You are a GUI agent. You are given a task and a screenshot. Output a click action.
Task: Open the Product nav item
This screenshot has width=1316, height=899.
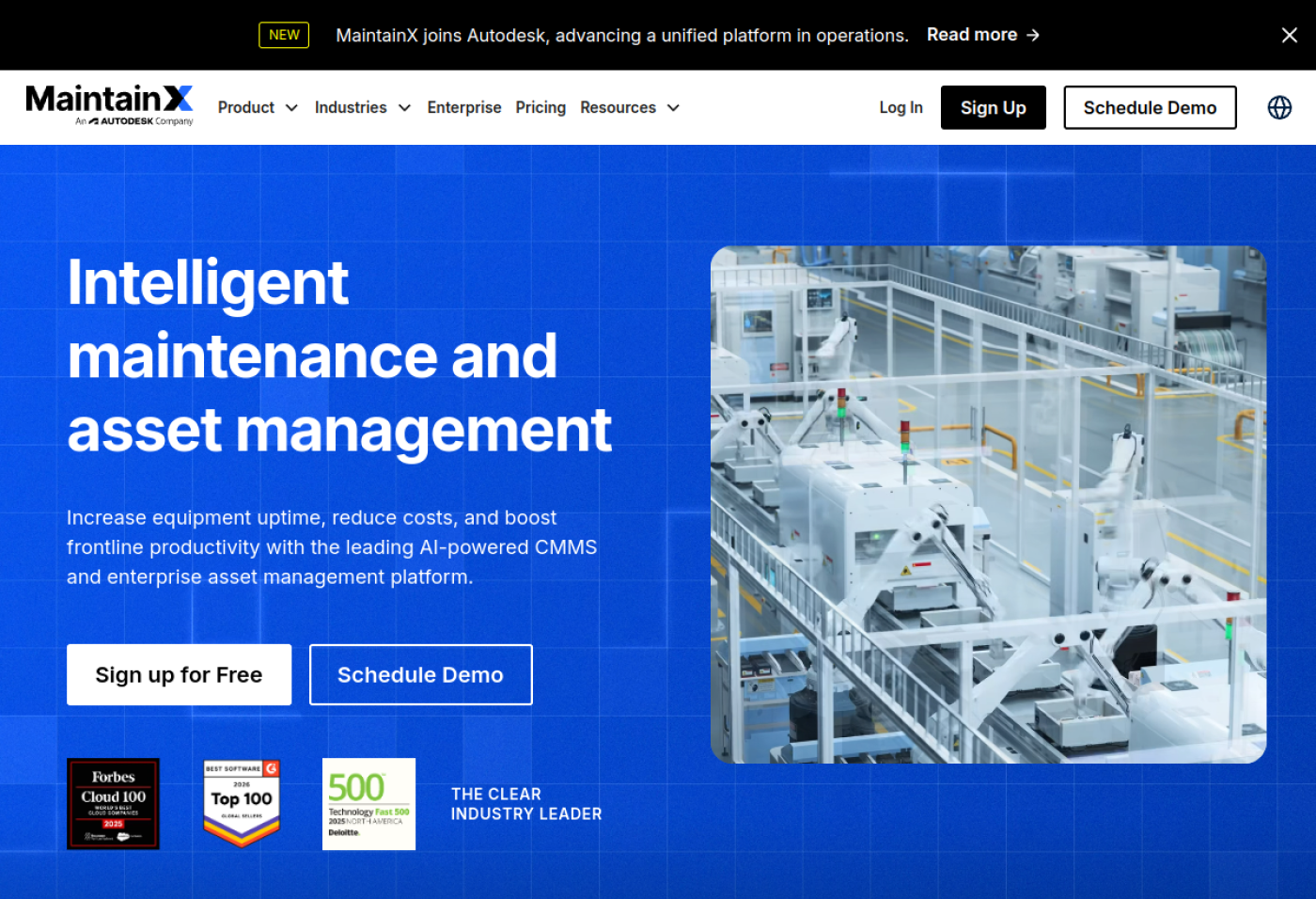(x=246, y=108)
